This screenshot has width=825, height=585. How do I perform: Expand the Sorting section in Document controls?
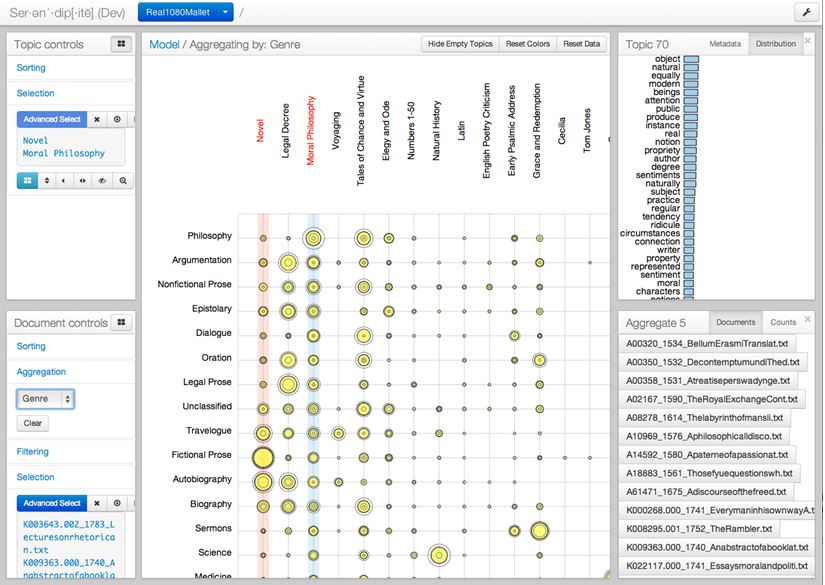pyautogui.click(x=31, y=346)
